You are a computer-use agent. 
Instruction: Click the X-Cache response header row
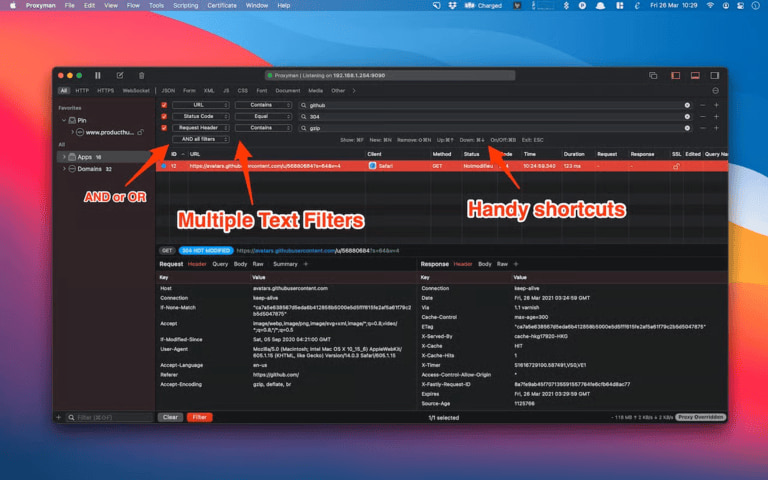(572, 346)
